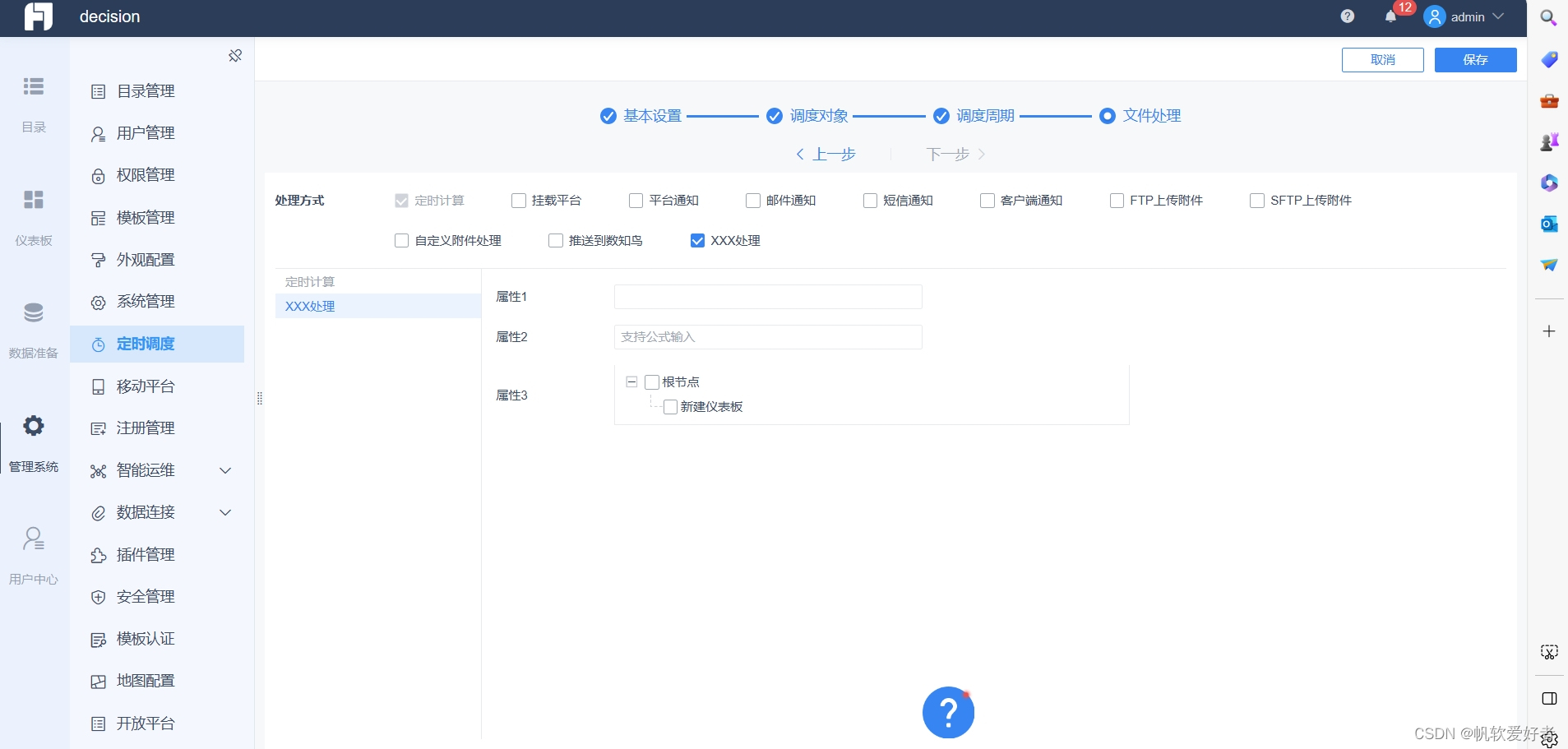
Task: Click the FineReport logo icon
Action: click(x=38, y=16)
